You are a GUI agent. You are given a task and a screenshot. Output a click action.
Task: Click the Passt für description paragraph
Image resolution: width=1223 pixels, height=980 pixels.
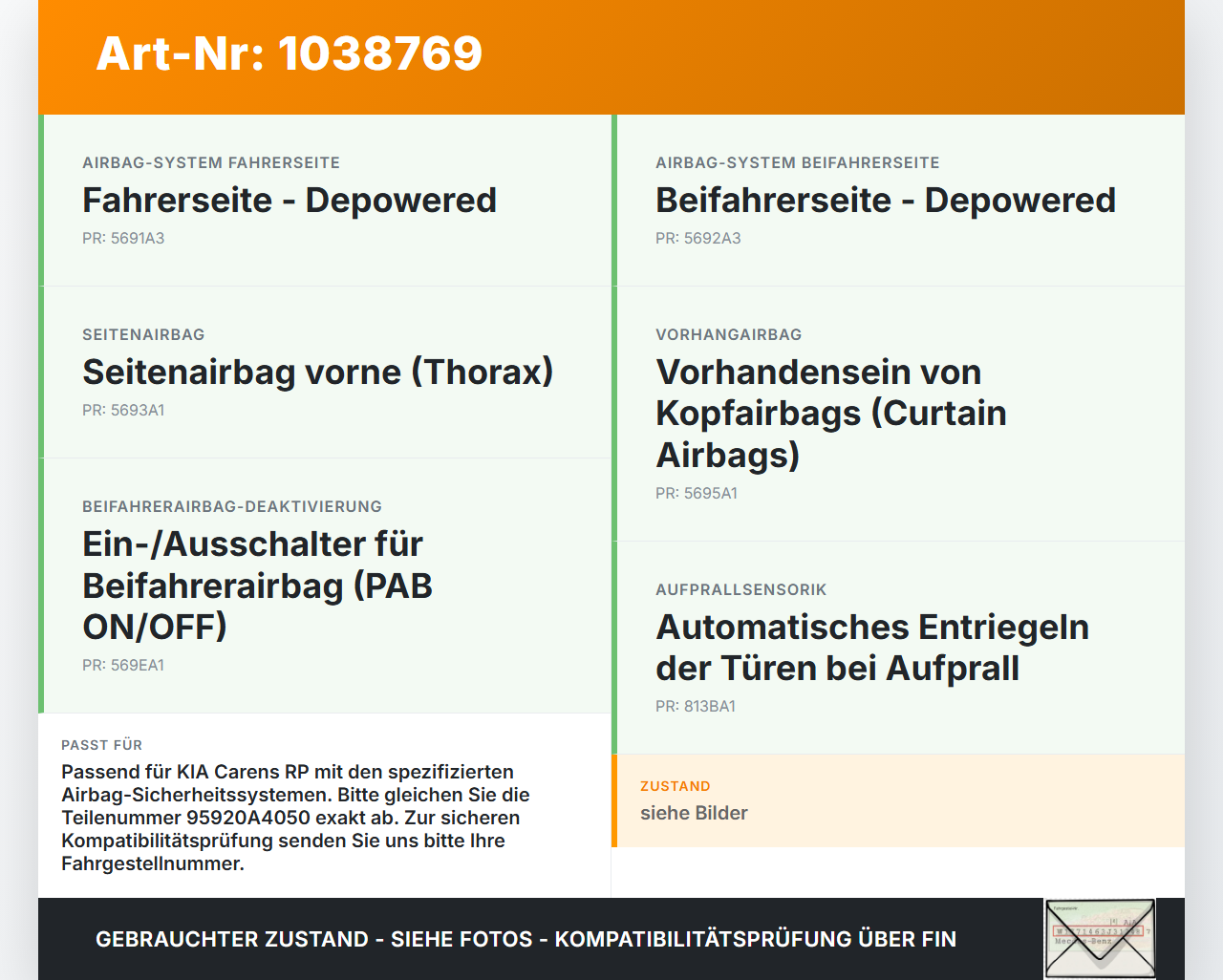click(296, 818)
